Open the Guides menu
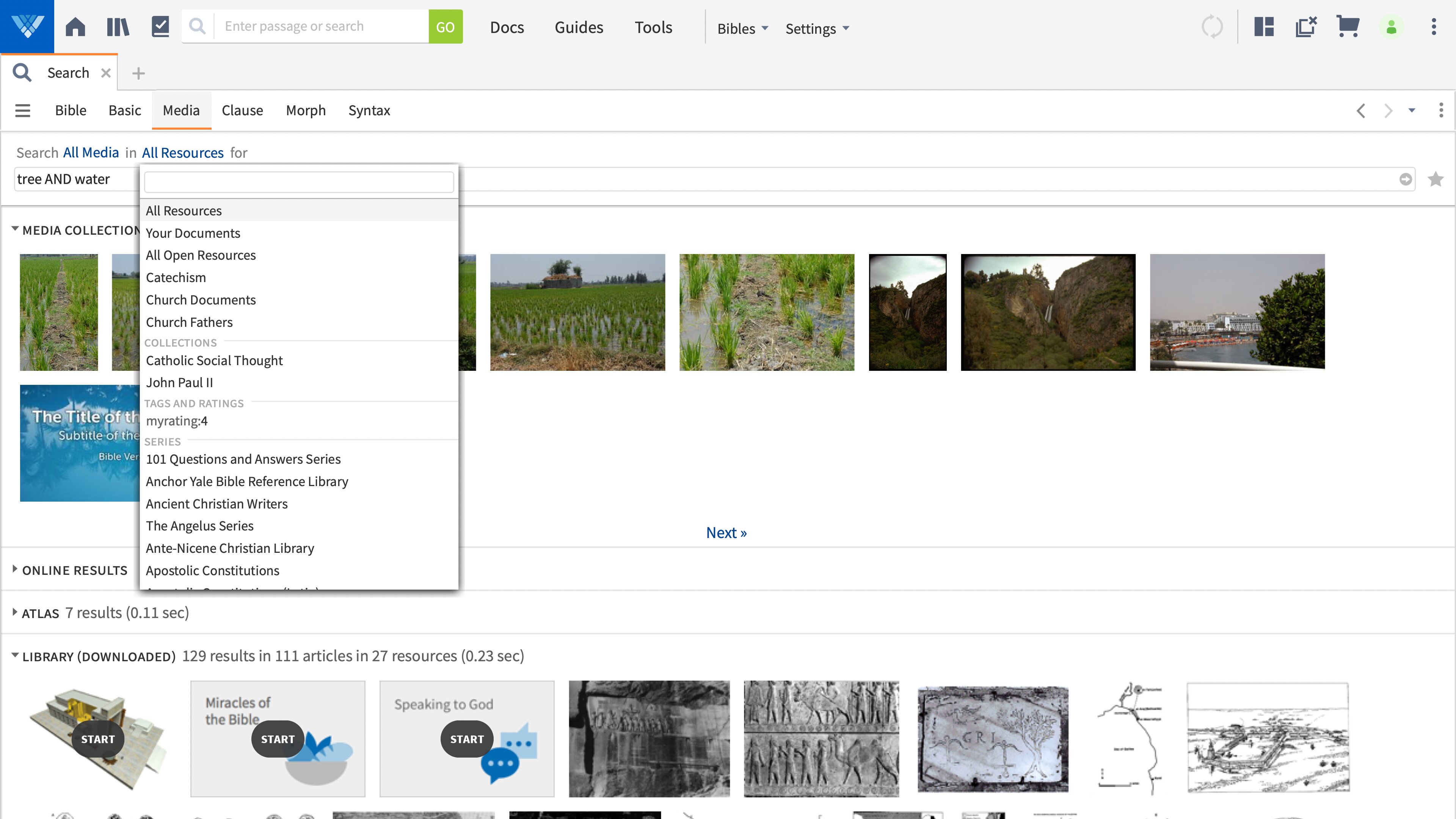Screen dimensions: 1456x819 click(578, 27)
